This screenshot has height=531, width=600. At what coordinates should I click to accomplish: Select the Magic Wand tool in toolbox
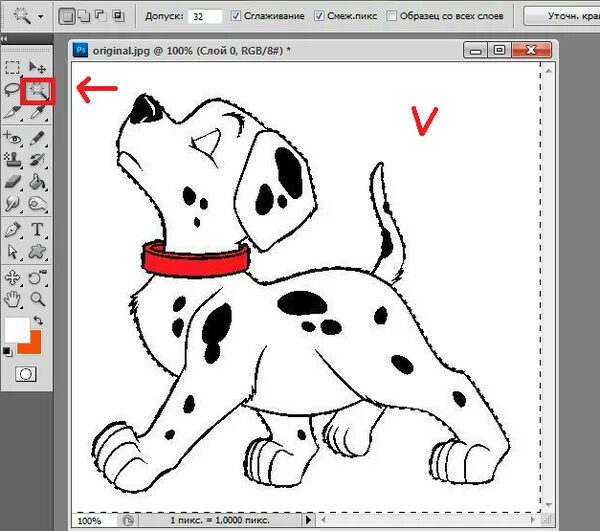tap(38, 91)
